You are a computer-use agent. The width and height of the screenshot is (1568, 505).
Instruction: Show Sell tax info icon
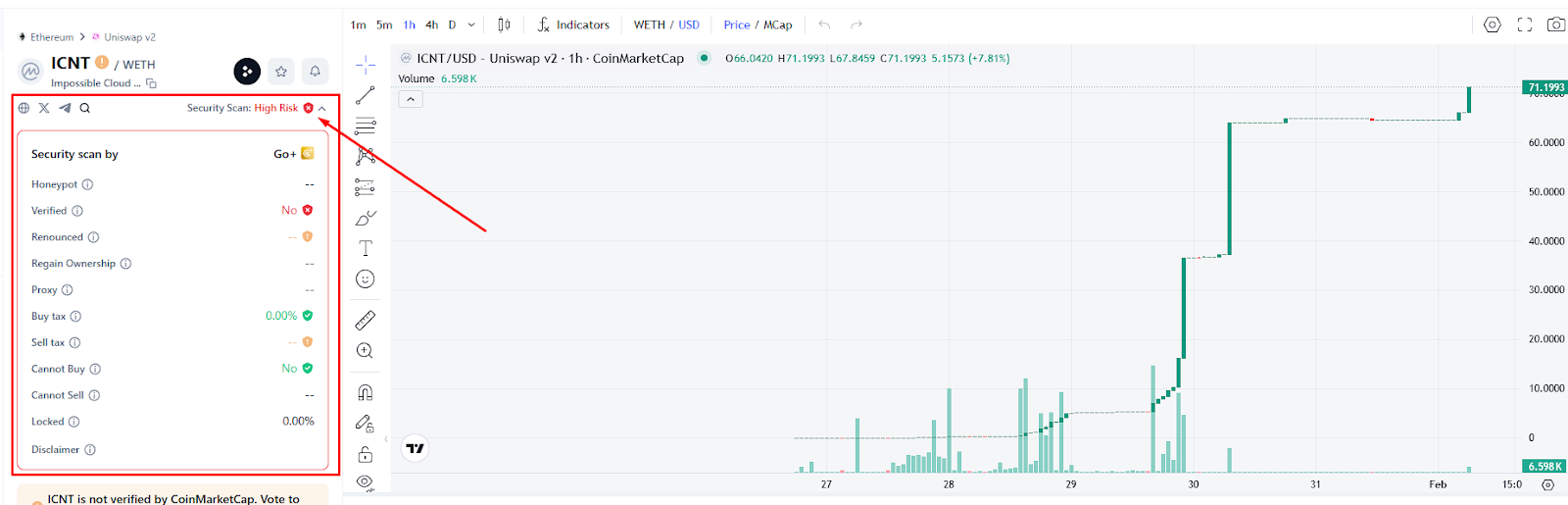click(74, 343)
